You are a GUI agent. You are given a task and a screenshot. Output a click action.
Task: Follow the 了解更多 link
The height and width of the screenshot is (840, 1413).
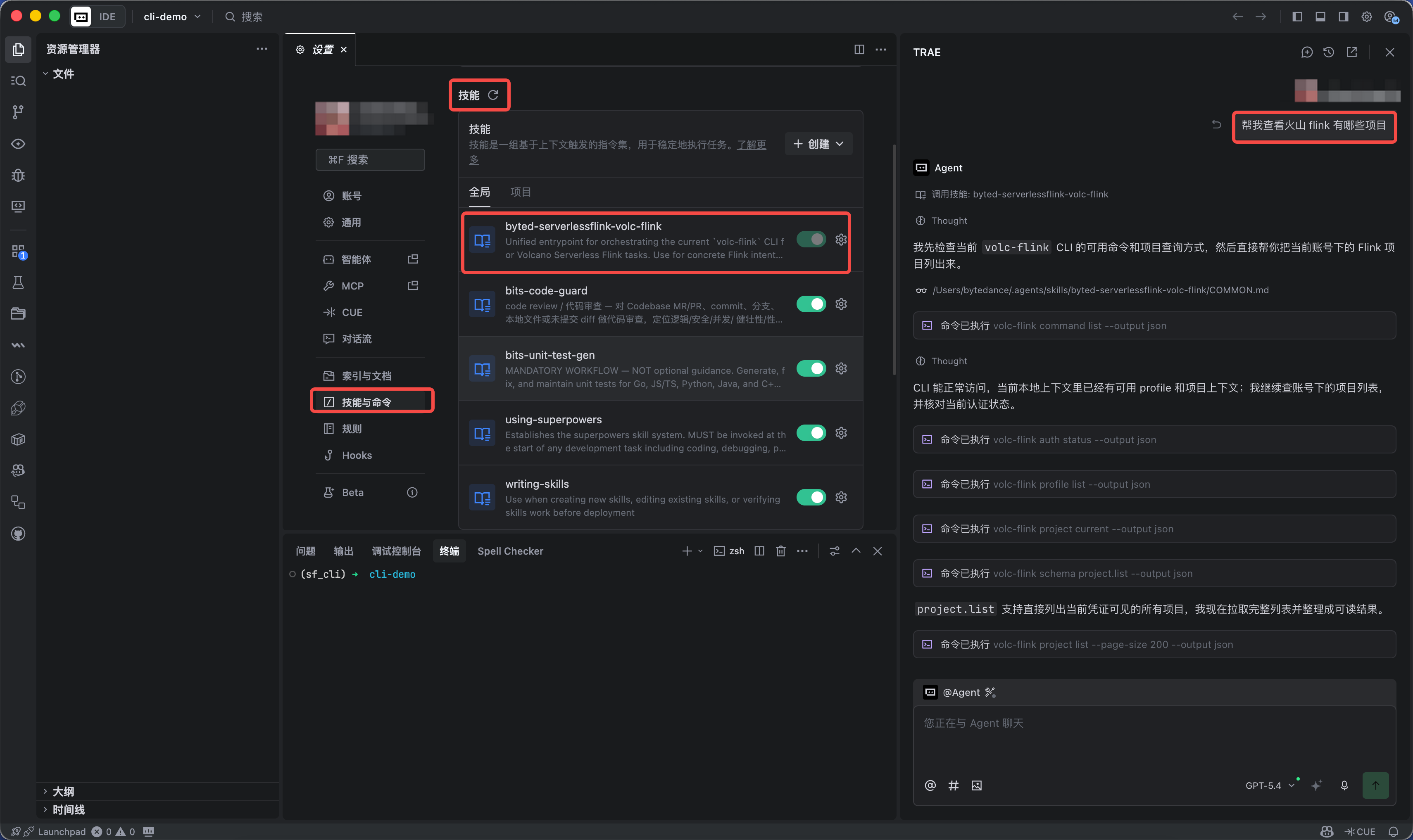coord(751,145)
